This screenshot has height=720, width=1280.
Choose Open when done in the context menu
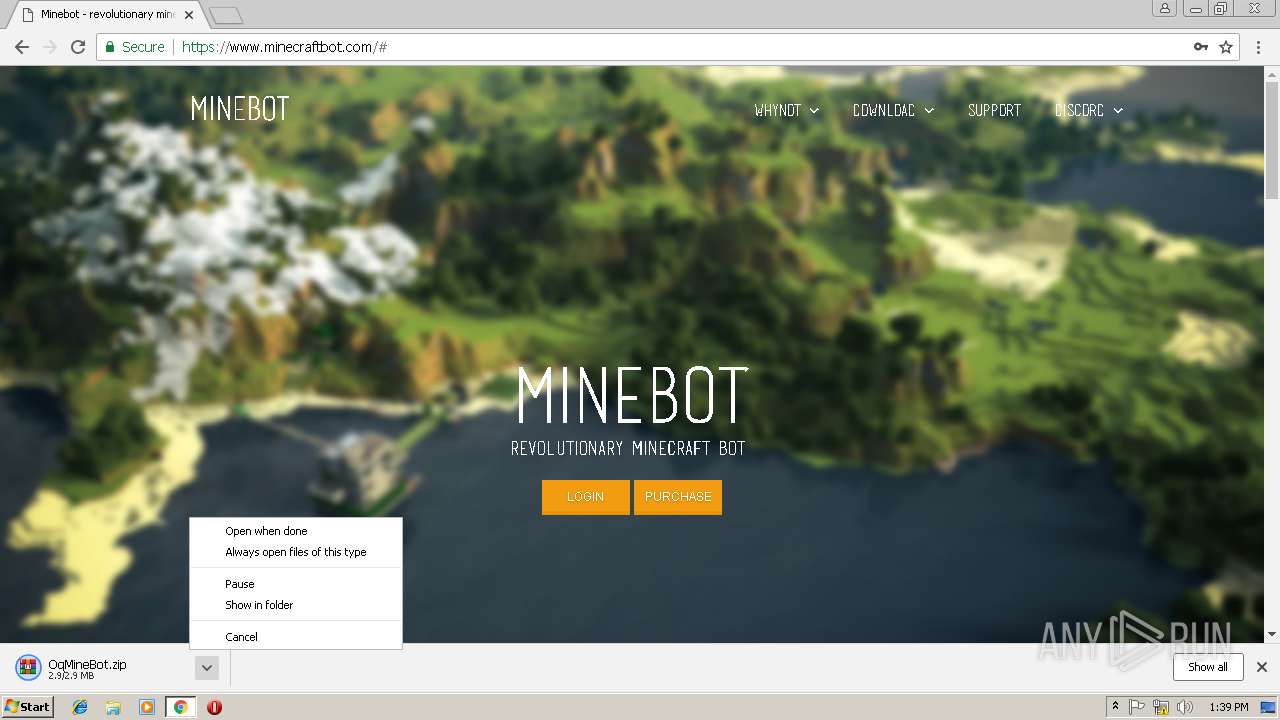pyautogui.click(x=296, y=531)
